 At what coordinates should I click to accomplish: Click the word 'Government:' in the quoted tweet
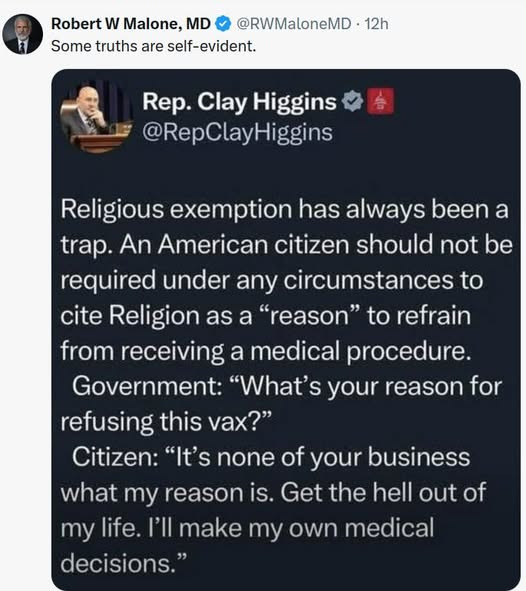[147, 387]
